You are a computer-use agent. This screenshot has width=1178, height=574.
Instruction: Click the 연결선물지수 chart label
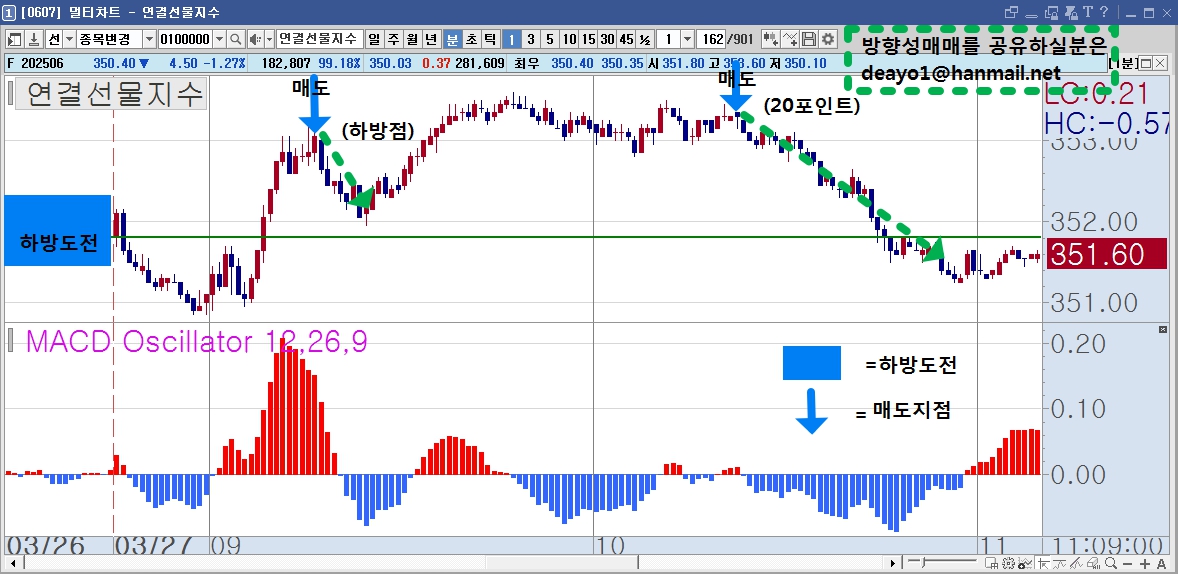click(111, 95)
